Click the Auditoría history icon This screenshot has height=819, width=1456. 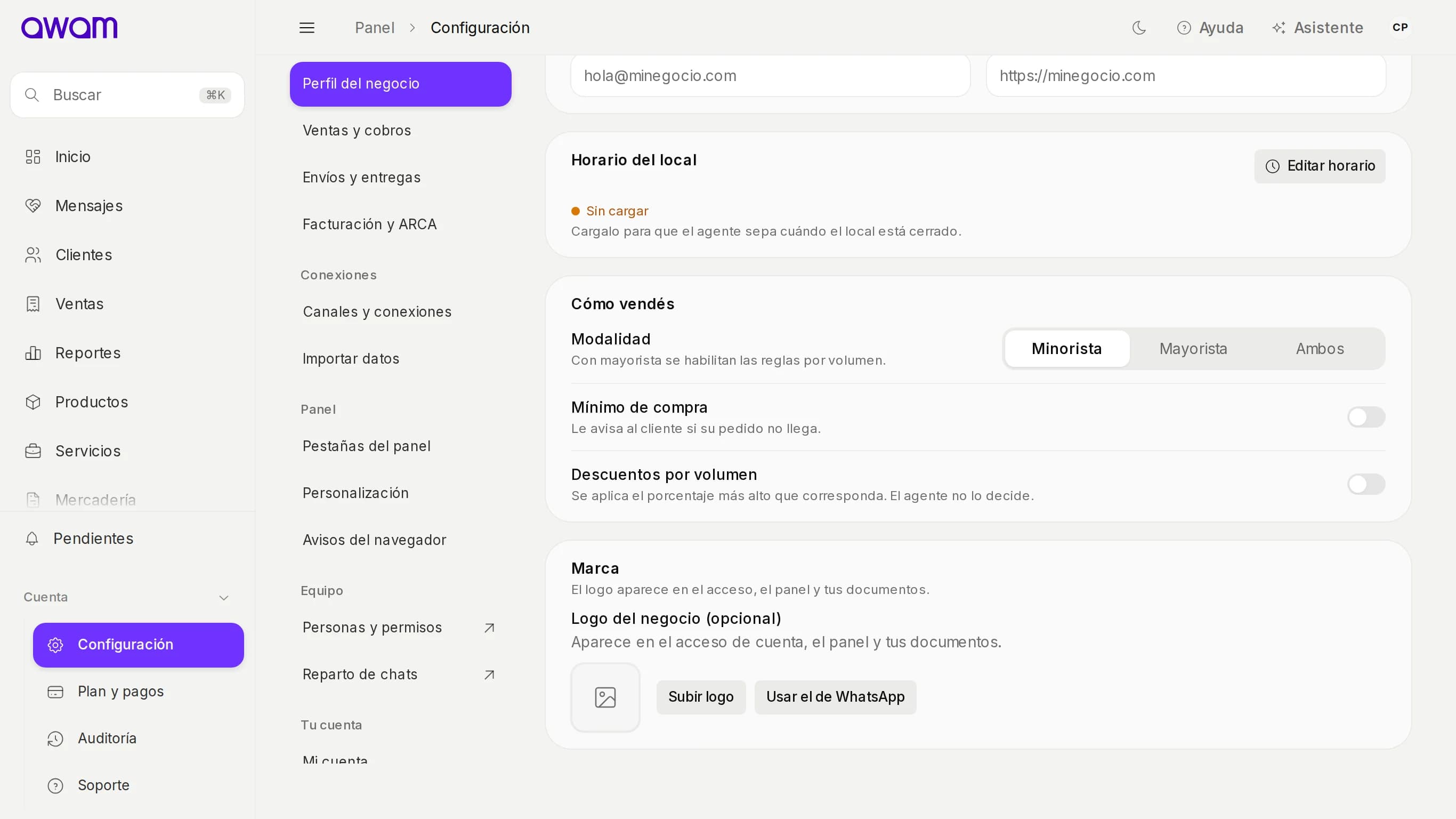[55, 738]
